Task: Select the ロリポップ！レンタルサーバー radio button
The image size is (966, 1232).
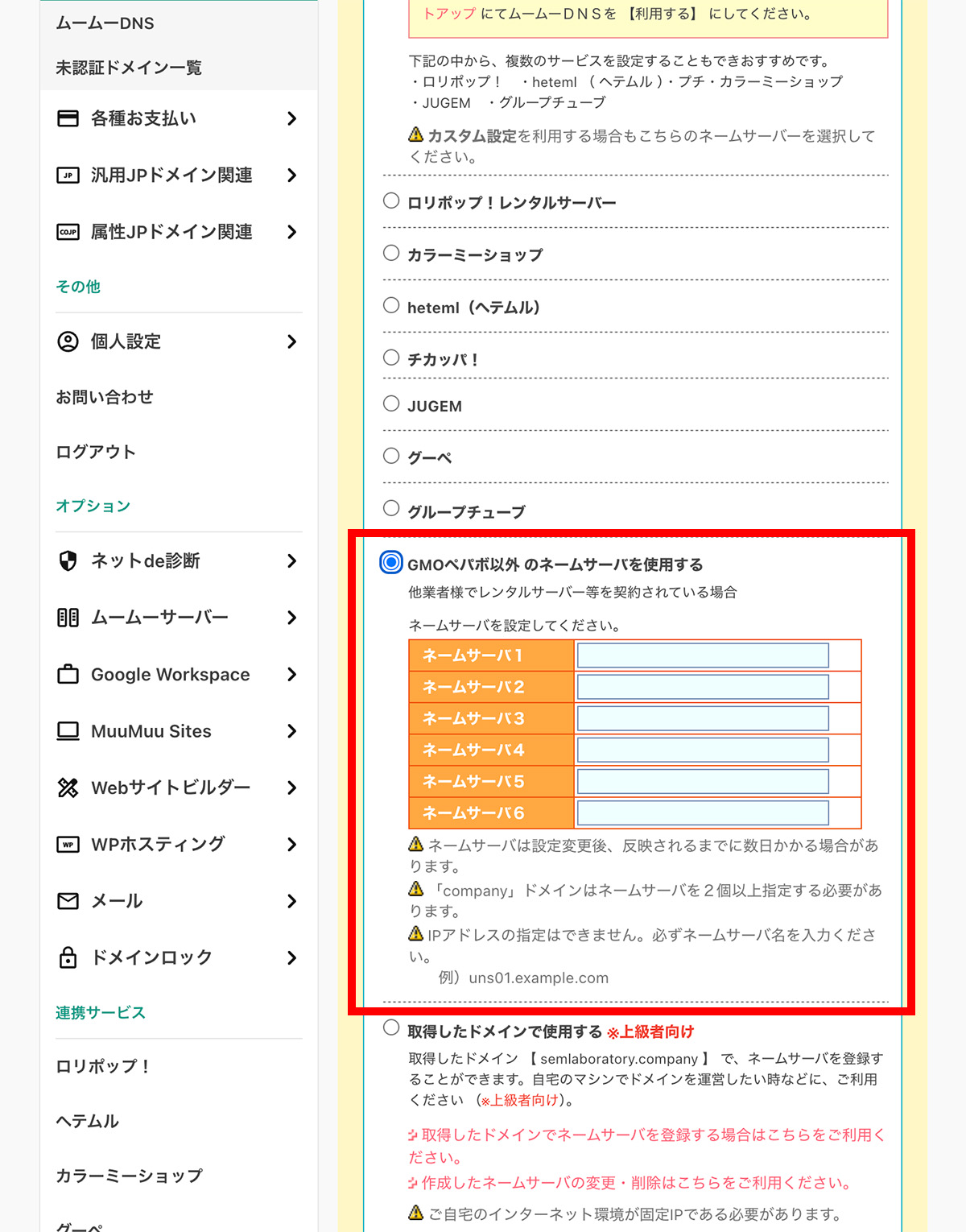Action: pyautogui.click(x=391, y=201)
